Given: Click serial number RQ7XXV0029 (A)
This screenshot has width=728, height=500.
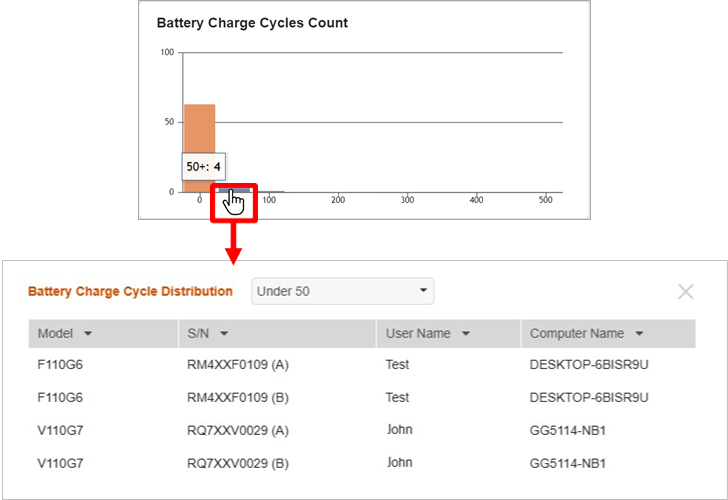Looking at the screenshot, I should [238, 431].
